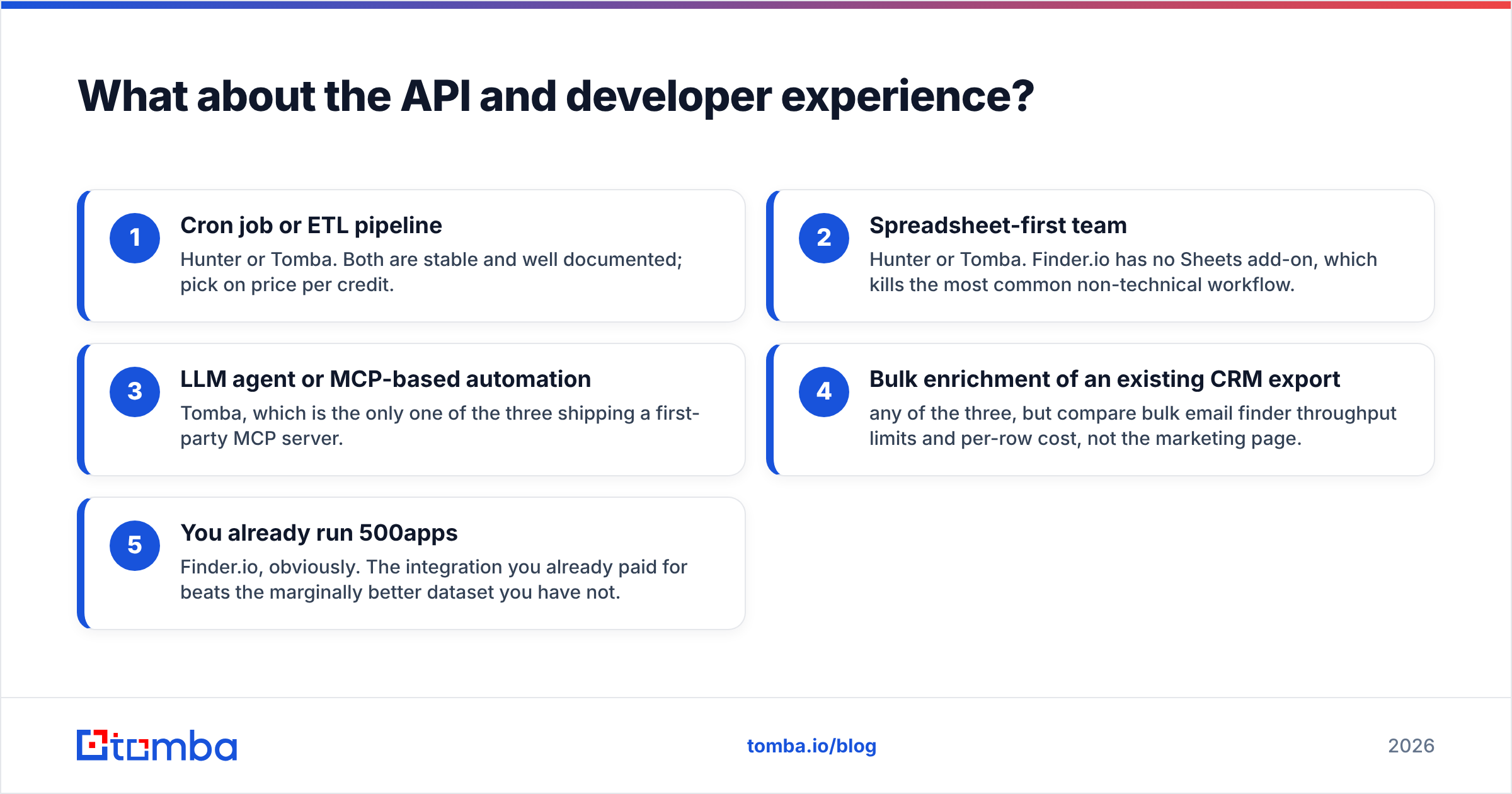Click the 'You already run 500apps' title
Viewport: 1512px width, 794px height.
coord(319,533)
